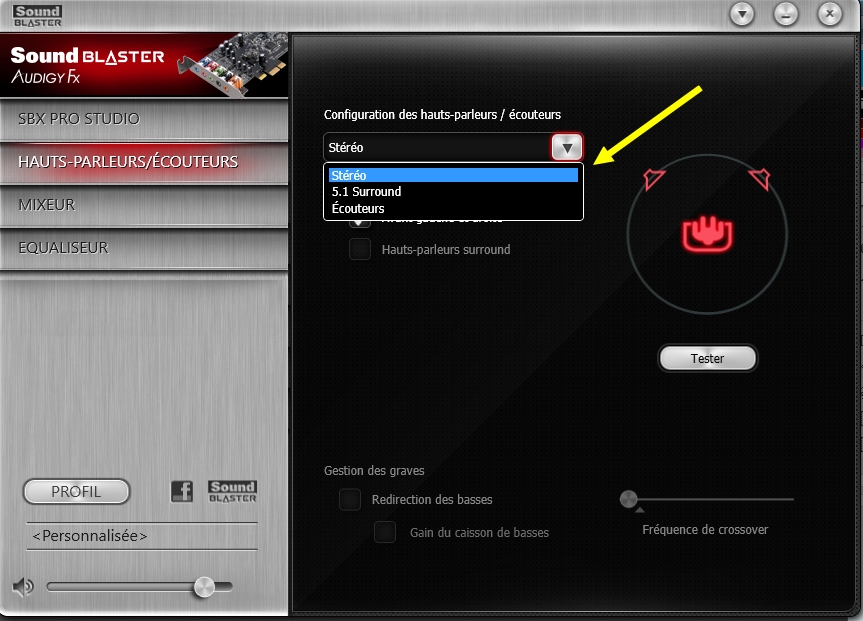The image size is (863, 621).
Task: Select the front left speaker in the diagram
Action: (654, 179)
